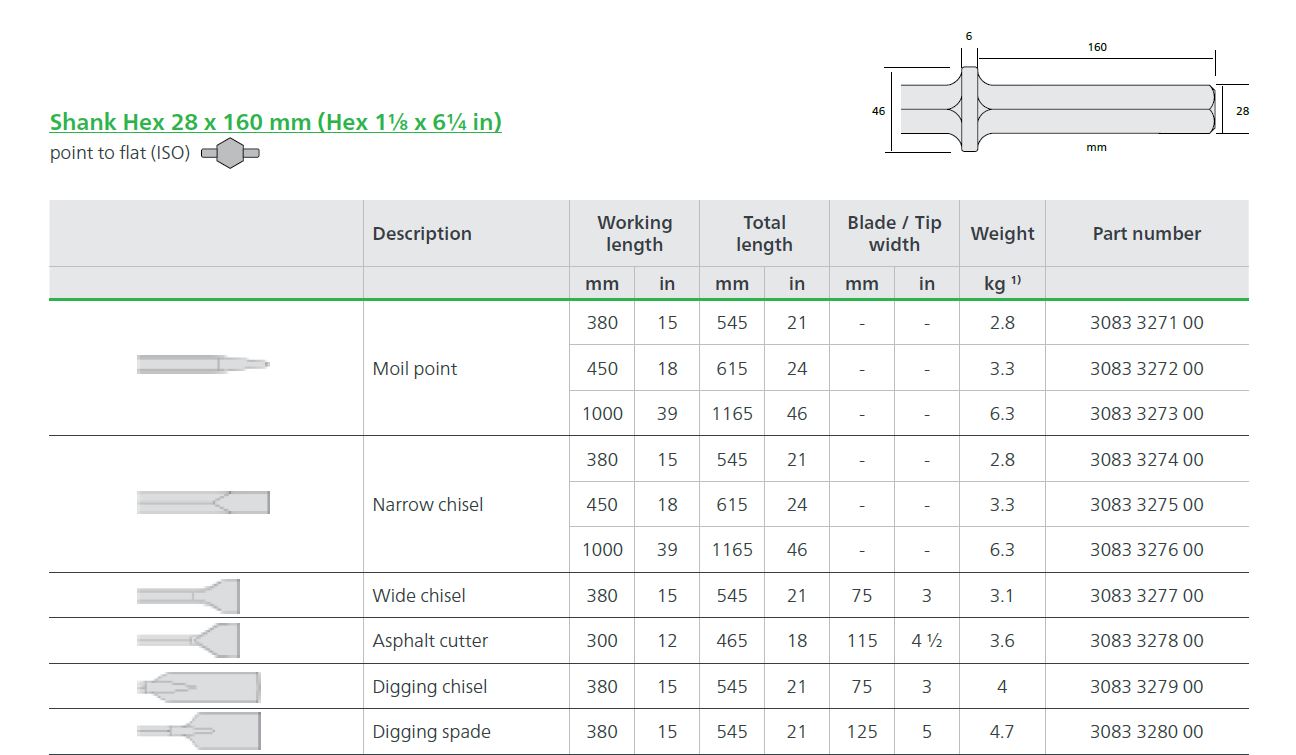This screenshot has height=755, width=1296.
Task: Click the Working length column header
Action: click(634, 233)
